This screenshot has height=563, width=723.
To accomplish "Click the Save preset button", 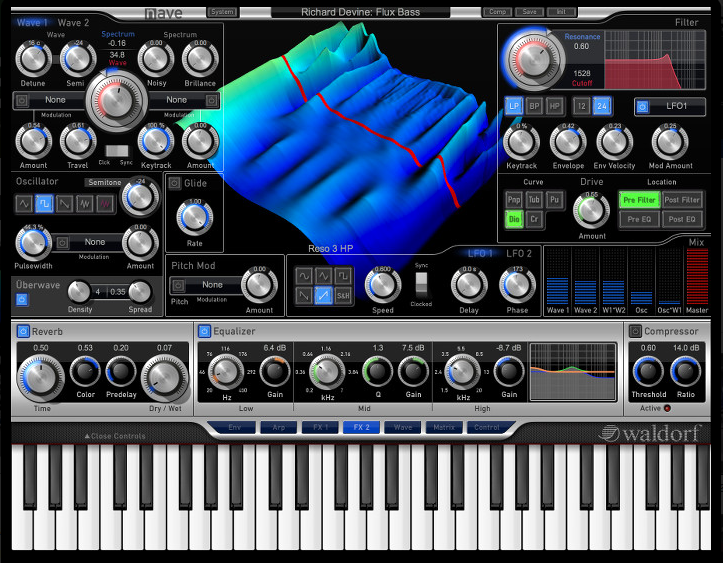I will click(x=530, y=12).
